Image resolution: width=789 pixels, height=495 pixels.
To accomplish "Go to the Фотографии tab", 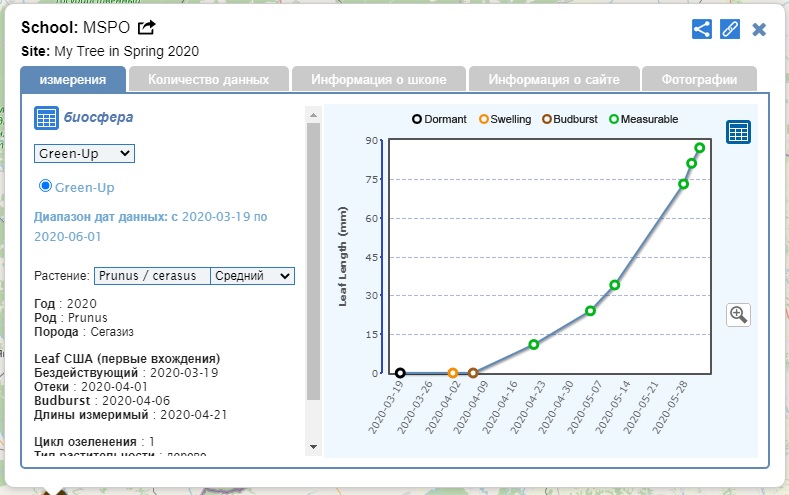I will 698,80.
